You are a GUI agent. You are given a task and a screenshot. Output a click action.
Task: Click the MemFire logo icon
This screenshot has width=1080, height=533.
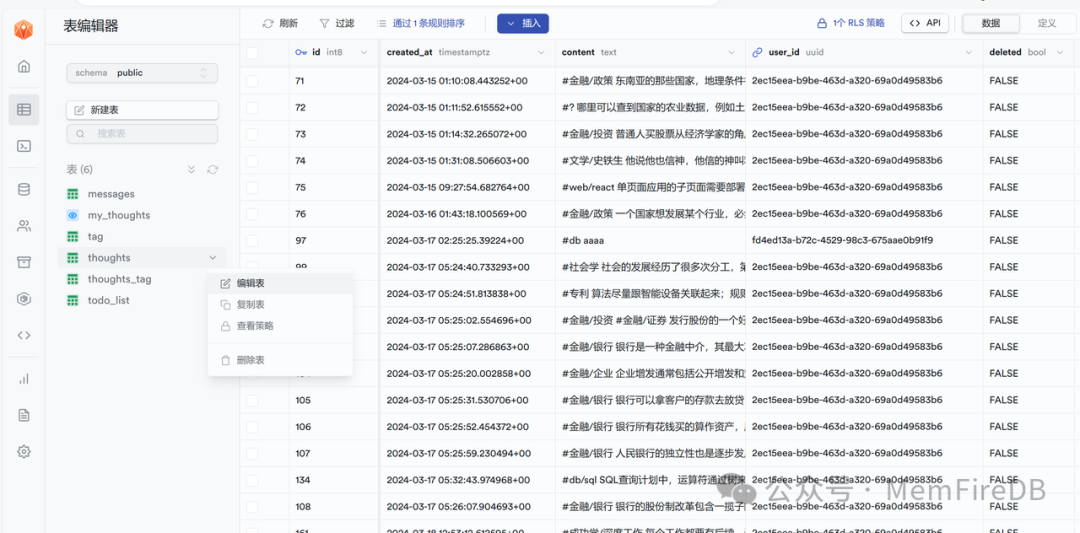point(23,30)
